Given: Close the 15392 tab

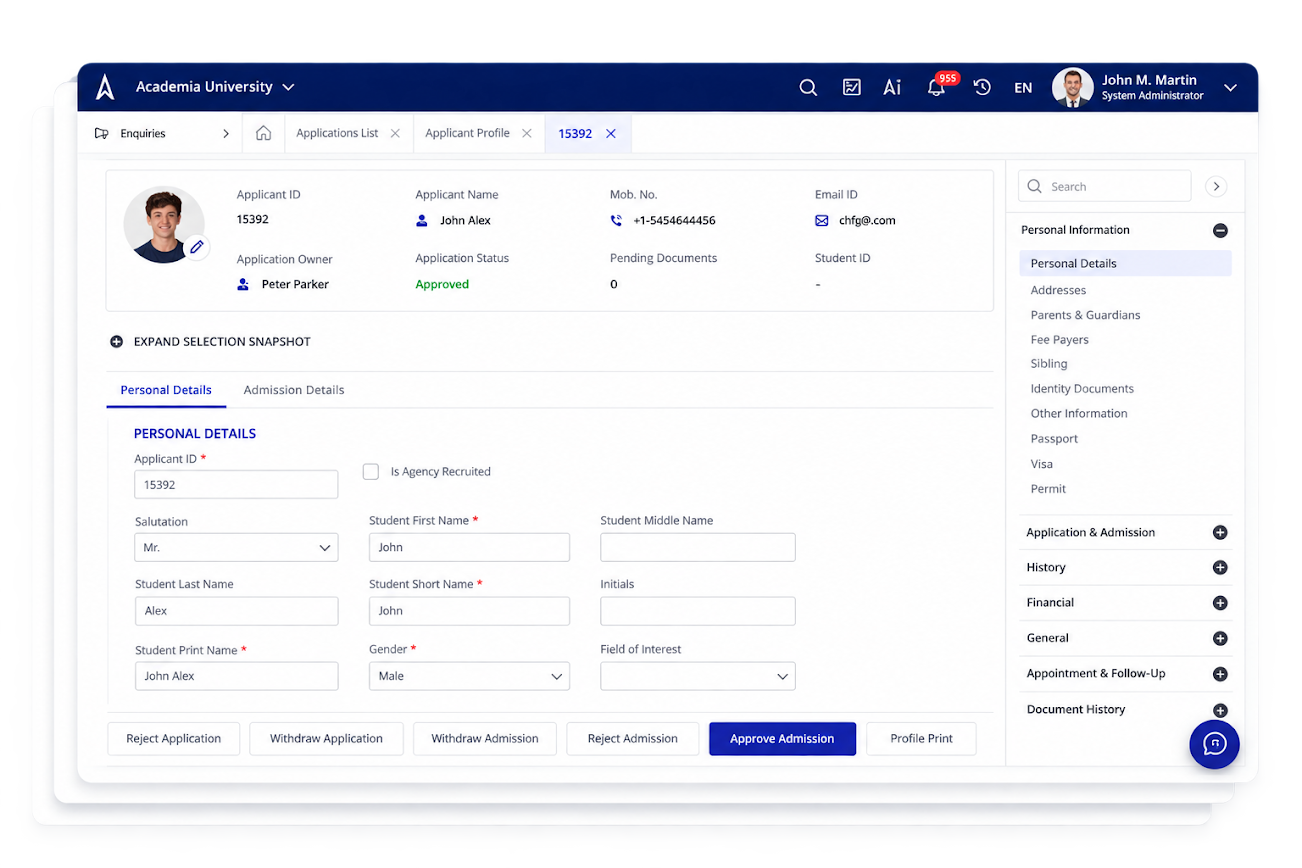Looking at the screenshot, I should [611, 134].
